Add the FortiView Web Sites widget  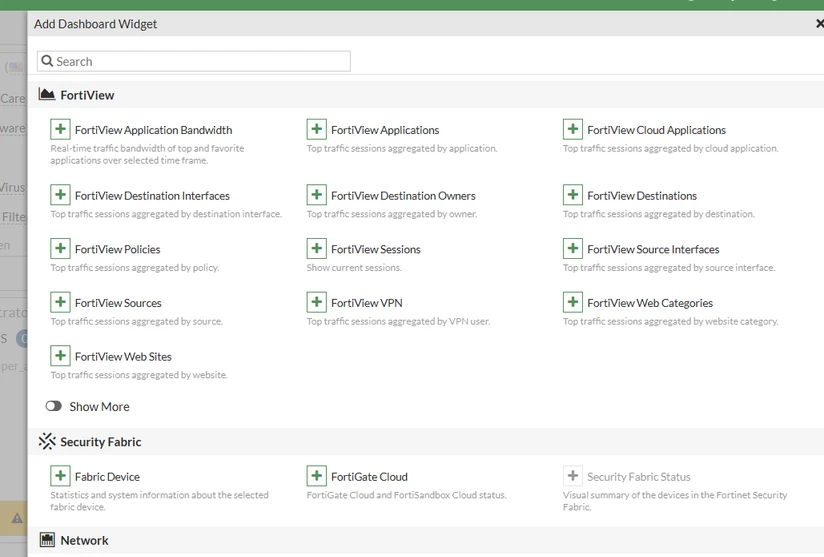point(60,356)
